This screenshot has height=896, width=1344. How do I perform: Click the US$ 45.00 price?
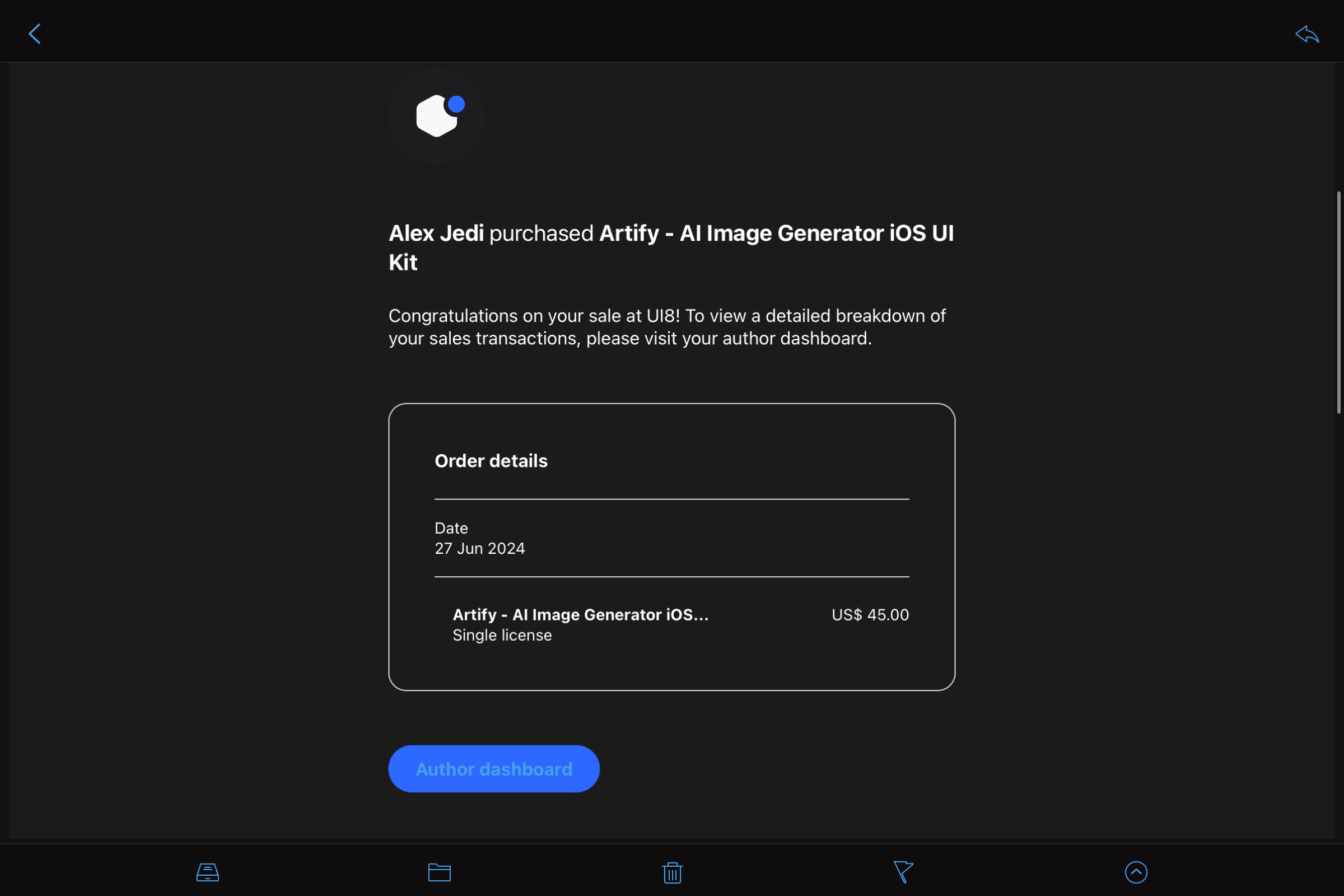pos(870,614)
